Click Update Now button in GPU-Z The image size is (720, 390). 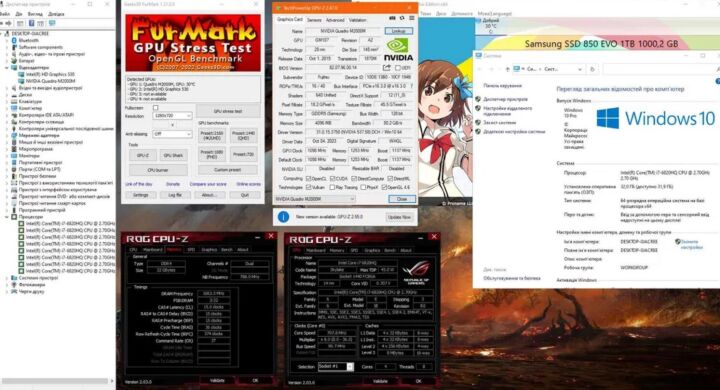click(399, 217)
